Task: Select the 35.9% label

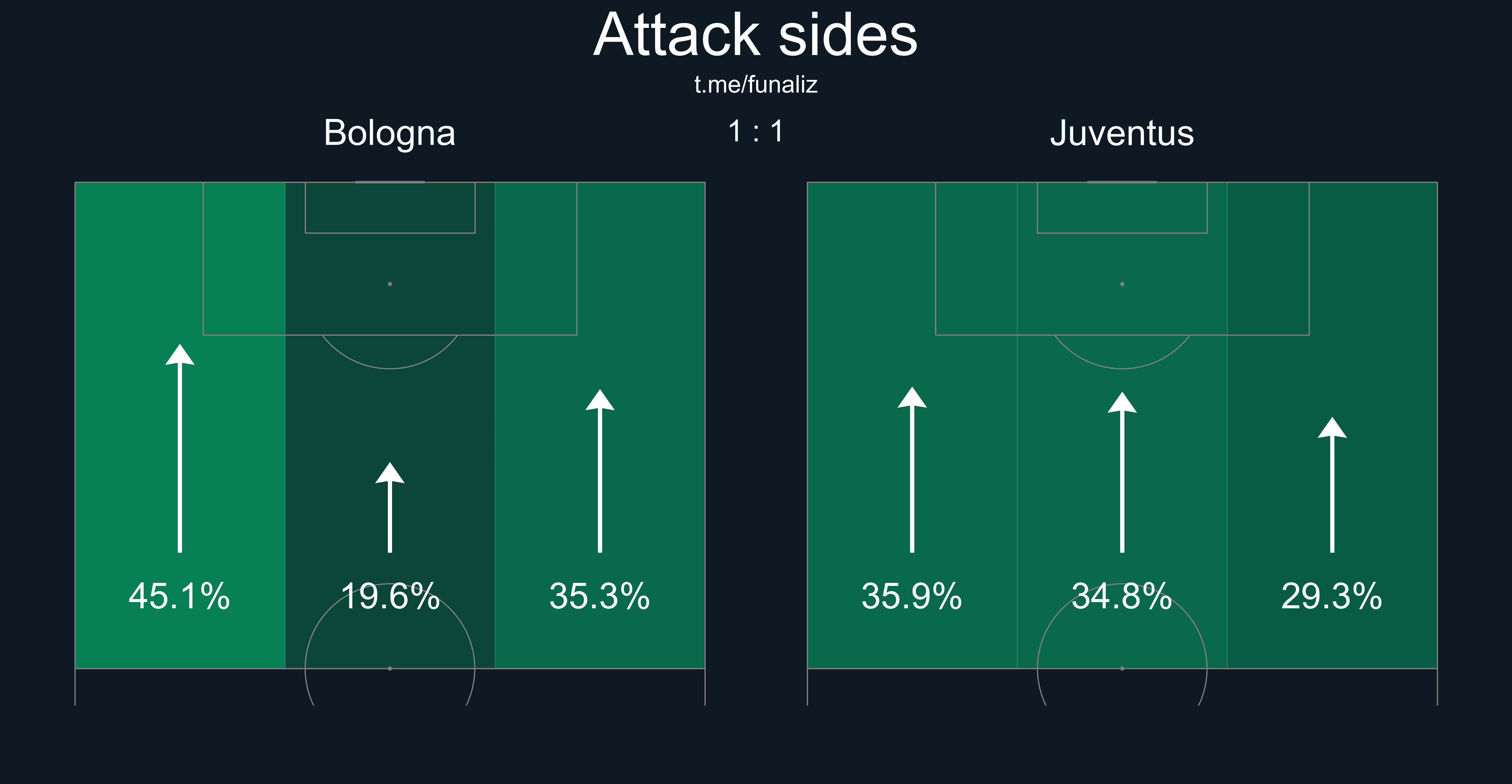Action: pos(912,596)
